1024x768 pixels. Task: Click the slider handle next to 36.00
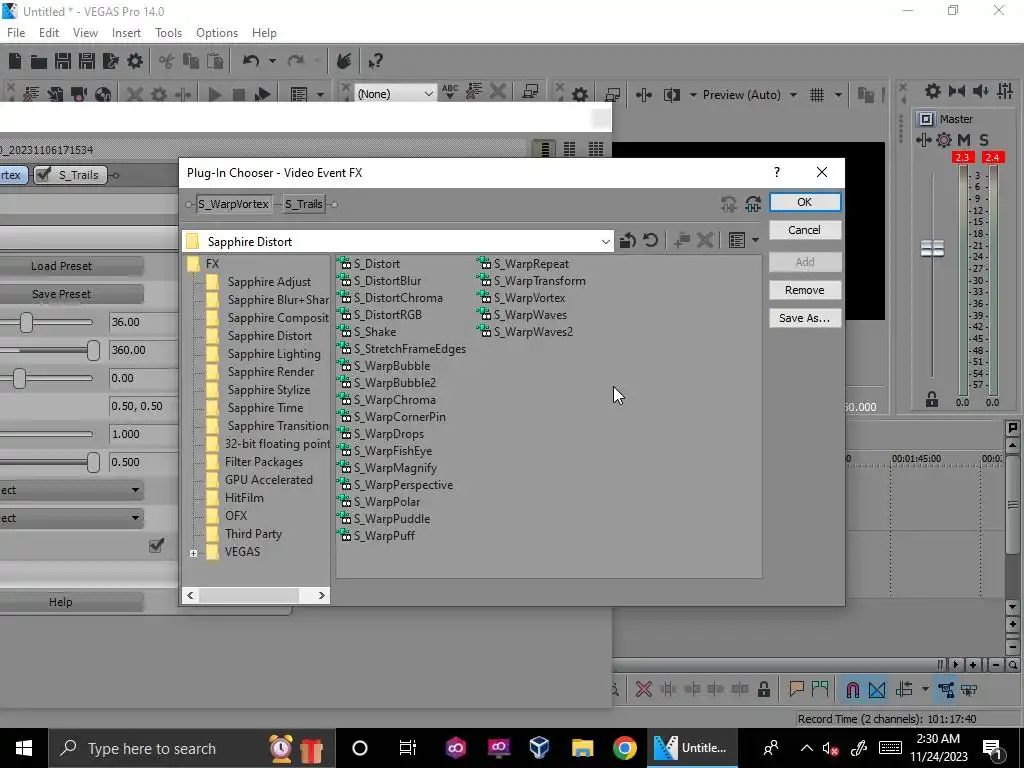click(x=26, y=322)
